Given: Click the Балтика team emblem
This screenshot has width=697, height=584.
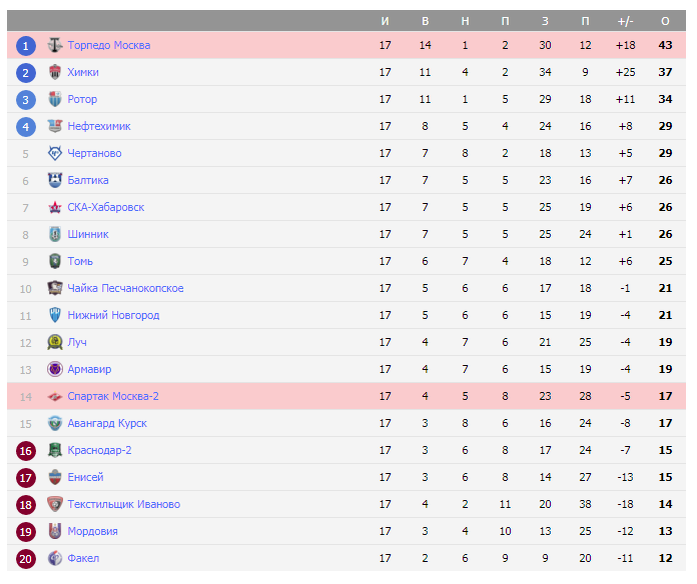Looking at the screenshot, I should (55, 180).
